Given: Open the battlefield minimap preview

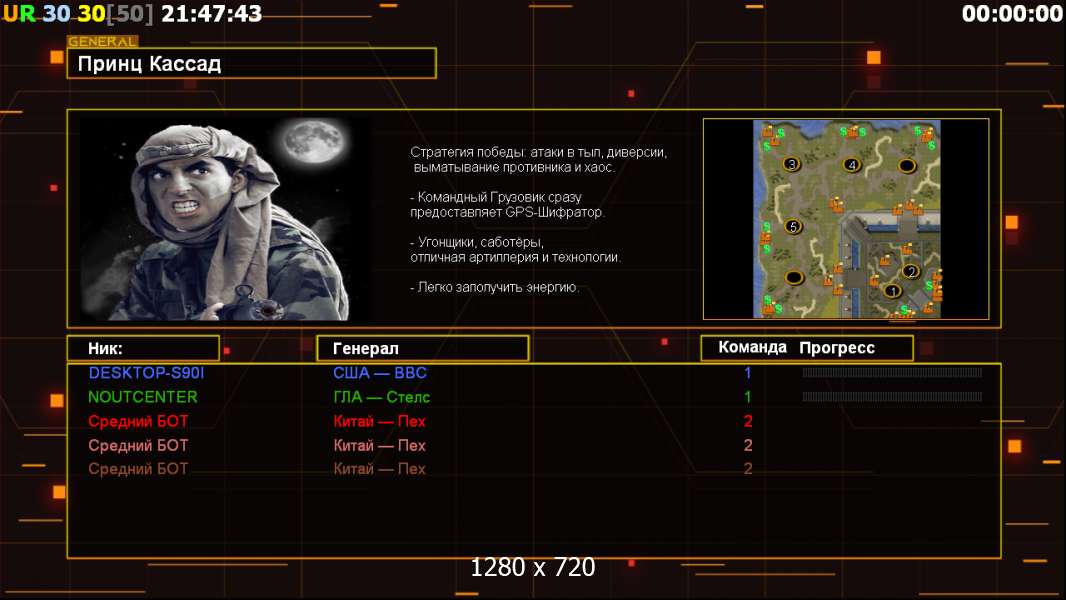Looking at the screenshot, I should [846, 219].
